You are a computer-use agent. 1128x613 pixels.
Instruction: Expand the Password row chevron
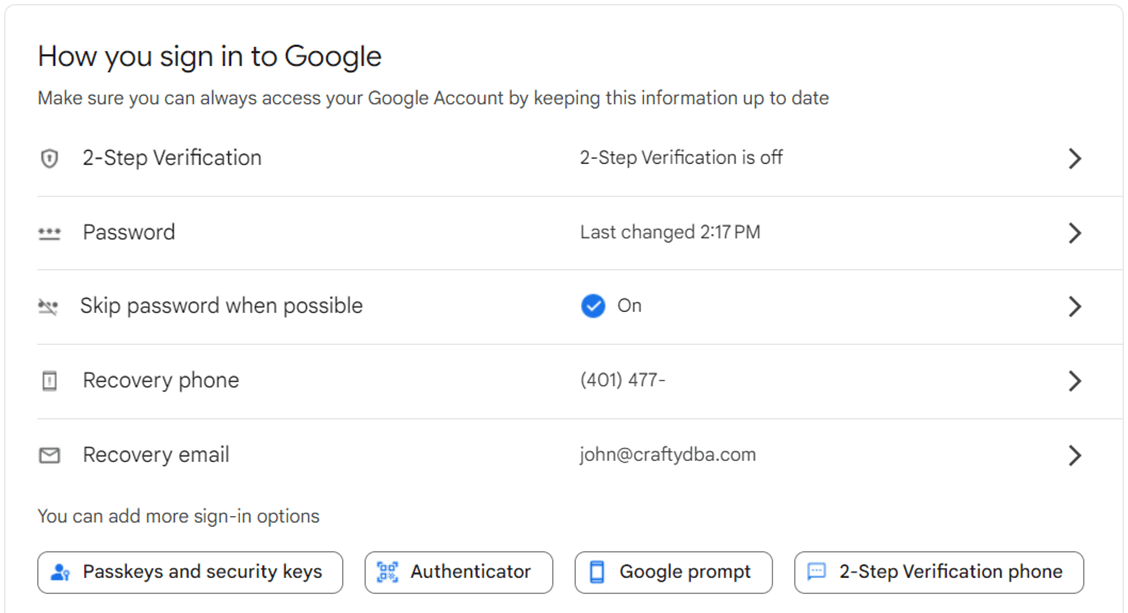tap(1075, 233)
